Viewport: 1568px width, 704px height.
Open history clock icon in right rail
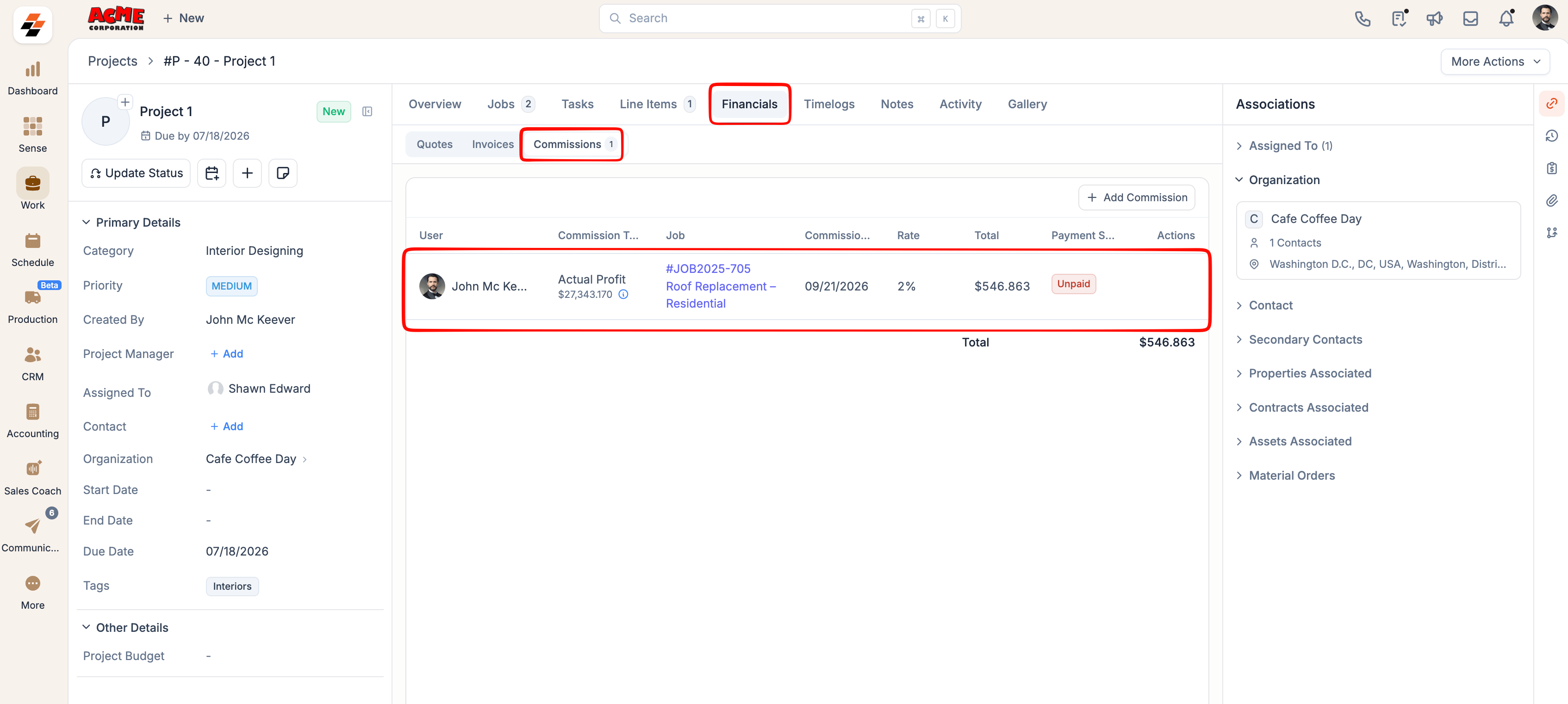point(1551,136)
